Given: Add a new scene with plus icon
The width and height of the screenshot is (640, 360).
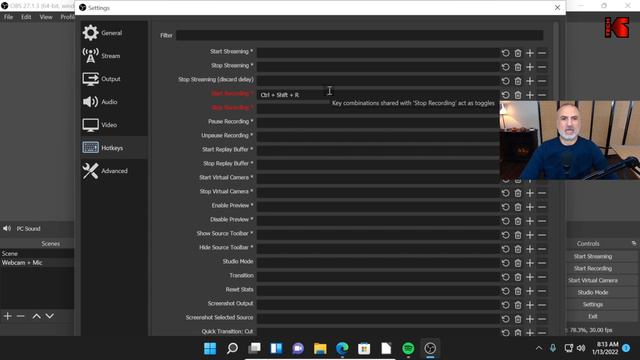Looking at the screenshot, I should (7, 316).
